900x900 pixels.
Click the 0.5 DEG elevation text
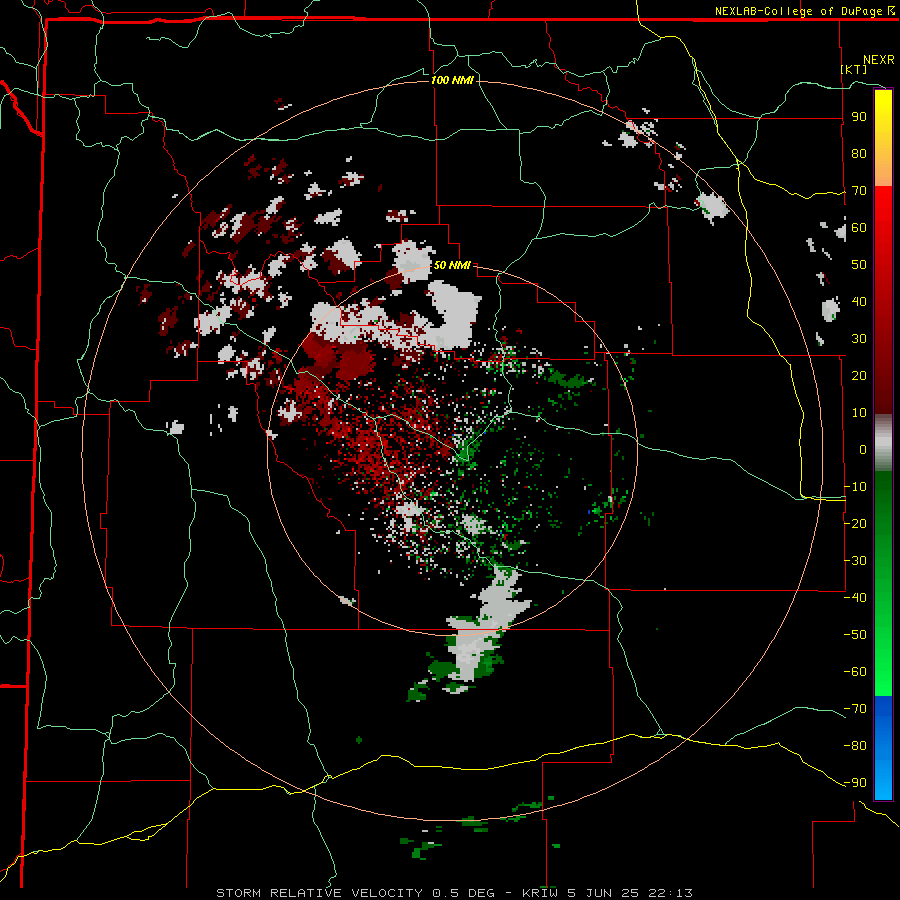[x=463, y=893]
